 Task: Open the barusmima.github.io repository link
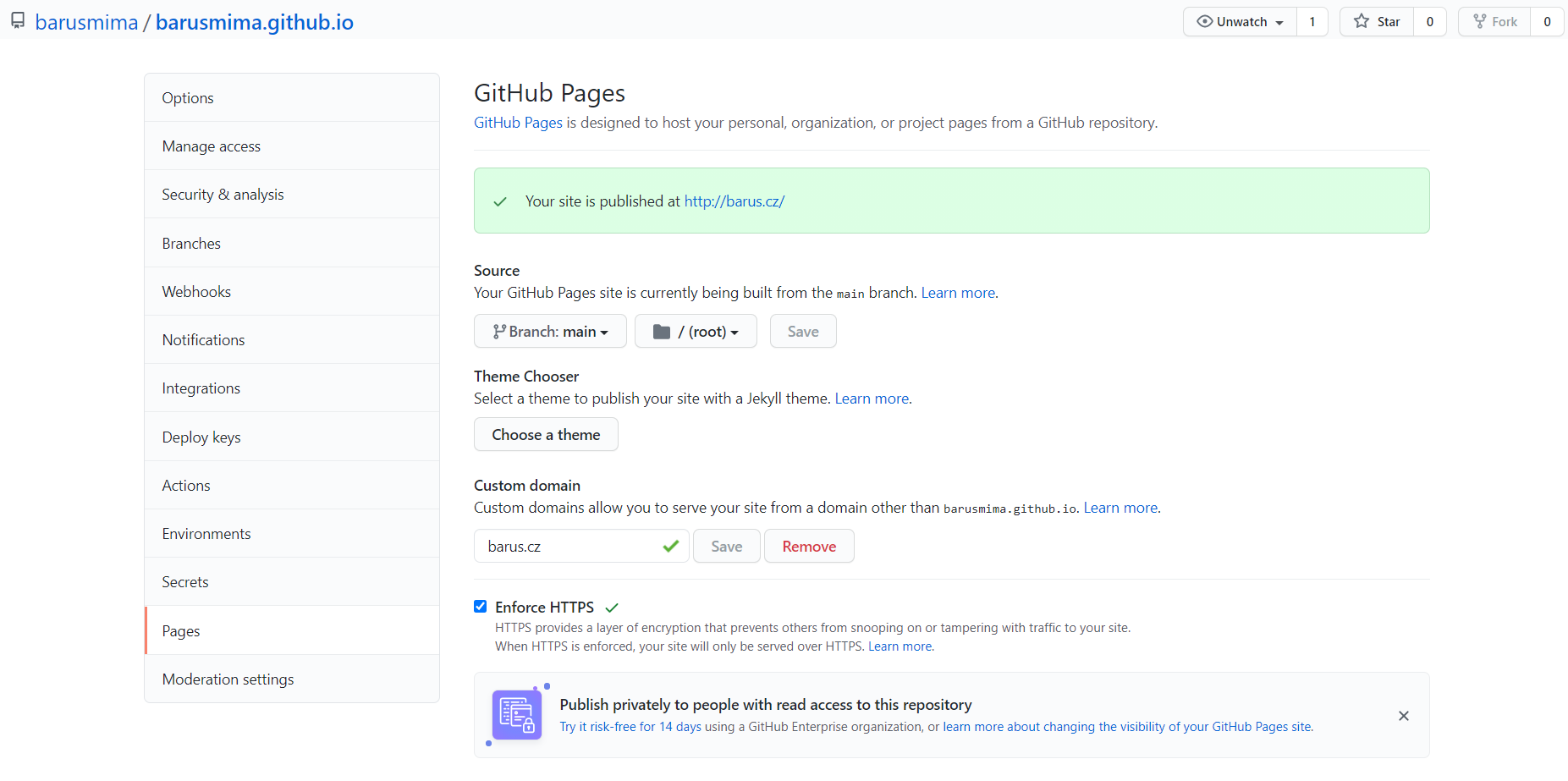254,22
